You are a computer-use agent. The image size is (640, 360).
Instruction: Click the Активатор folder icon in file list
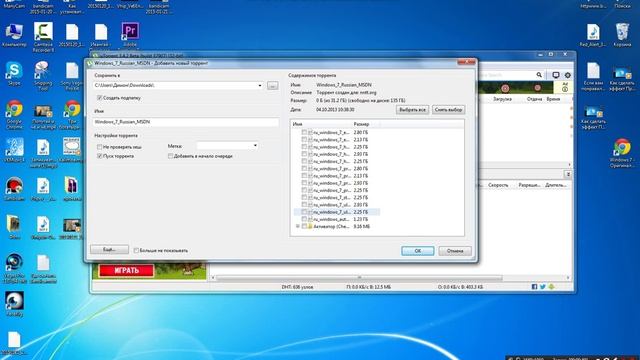coord(310,226)
